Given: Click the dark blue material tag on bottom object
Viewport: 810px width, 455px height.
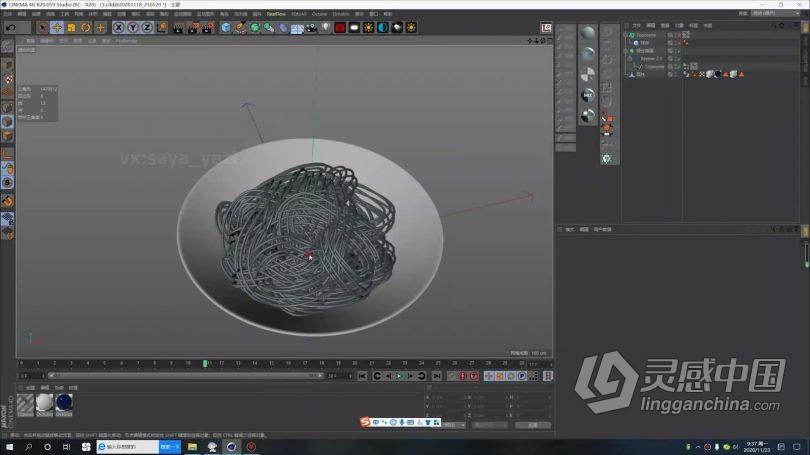Looking at the screenshot, I should tap(718, 74).
